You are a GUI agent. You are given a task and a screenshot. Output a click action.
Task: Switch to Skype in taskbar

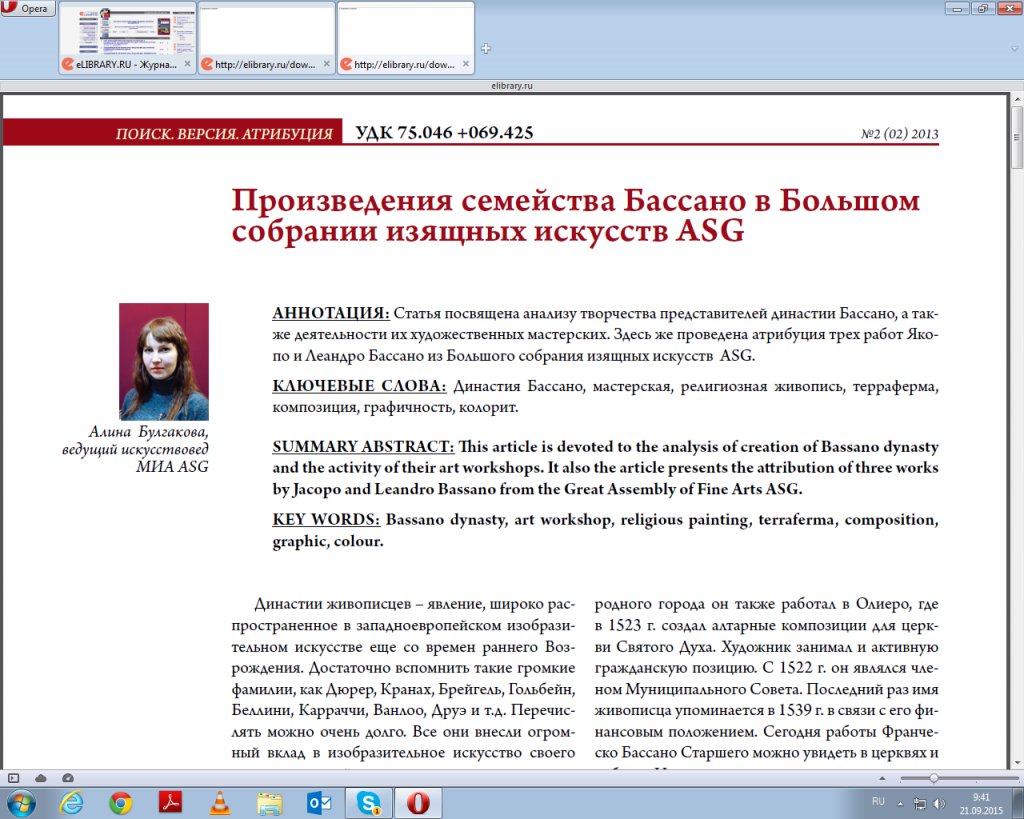point(369,803)
